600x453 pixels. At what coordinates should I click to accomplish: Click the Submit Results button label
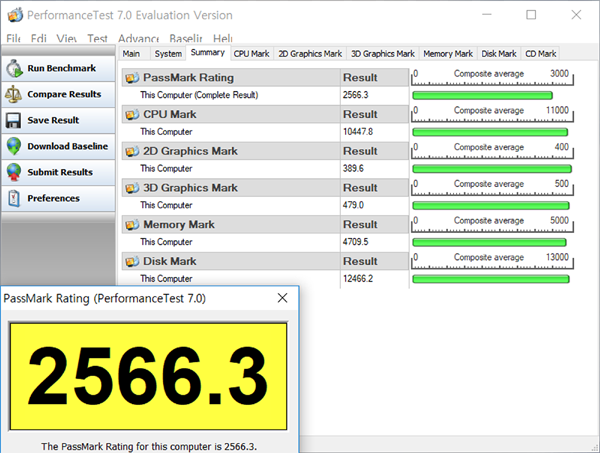[x=60, y=172]
